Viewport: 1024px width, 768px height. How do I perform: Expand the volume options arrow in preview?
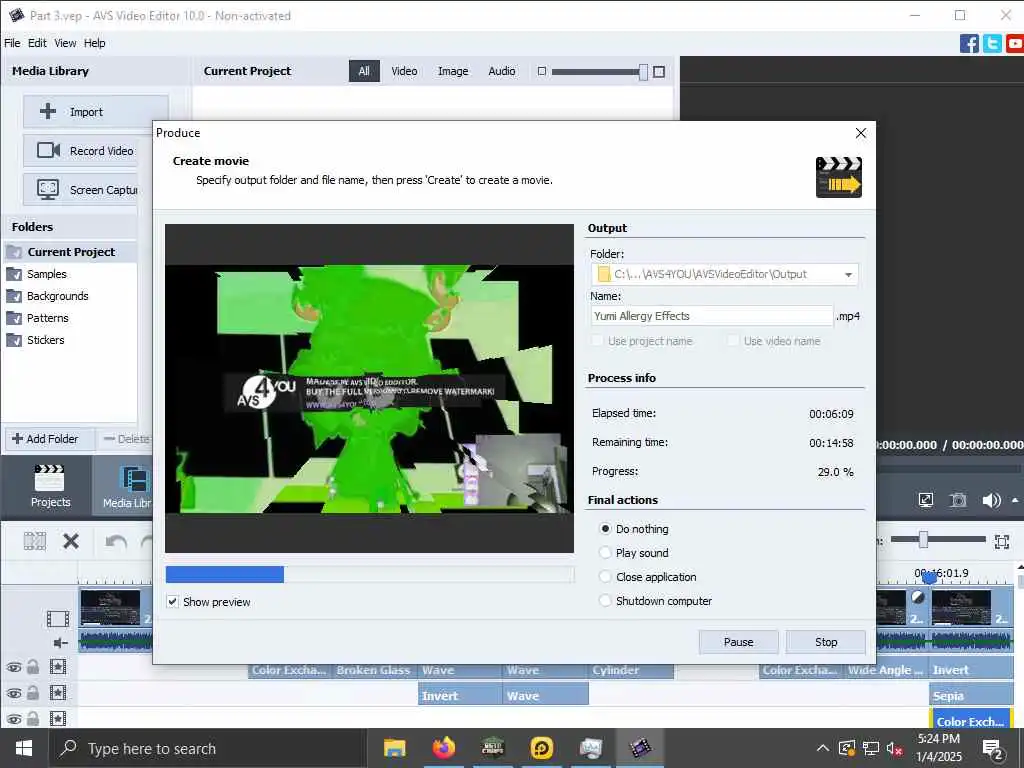coord(1015,500)
